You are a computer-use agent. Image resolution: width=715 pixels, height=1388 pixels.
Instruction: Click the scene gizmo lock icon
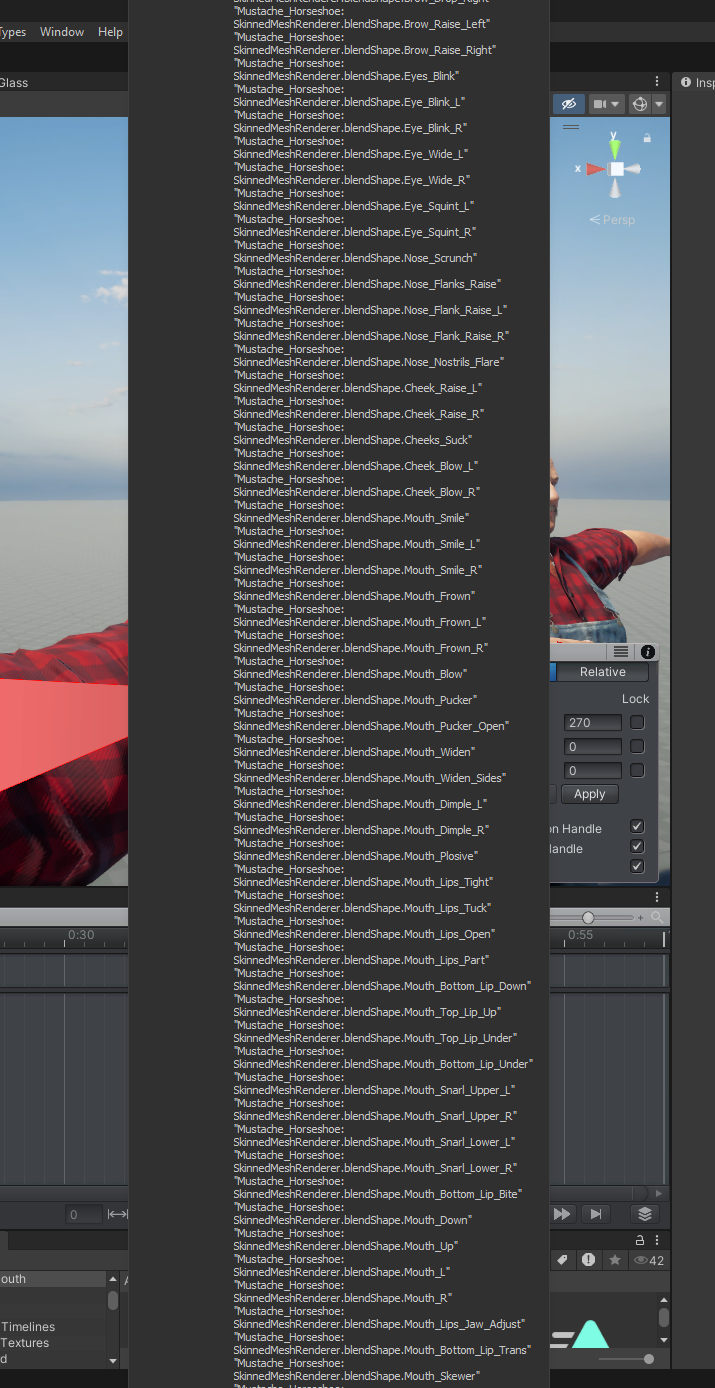coord(647,138)
